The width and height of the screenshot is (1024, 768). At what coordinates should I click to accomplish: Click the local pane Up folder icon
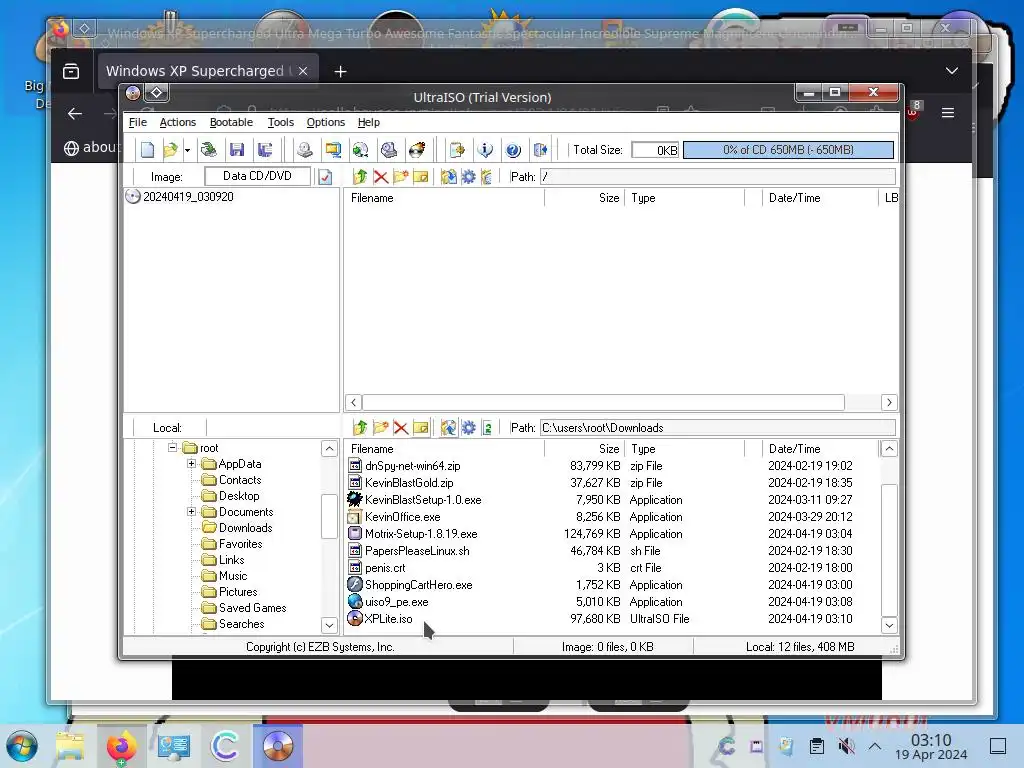[x=360, y=428]
